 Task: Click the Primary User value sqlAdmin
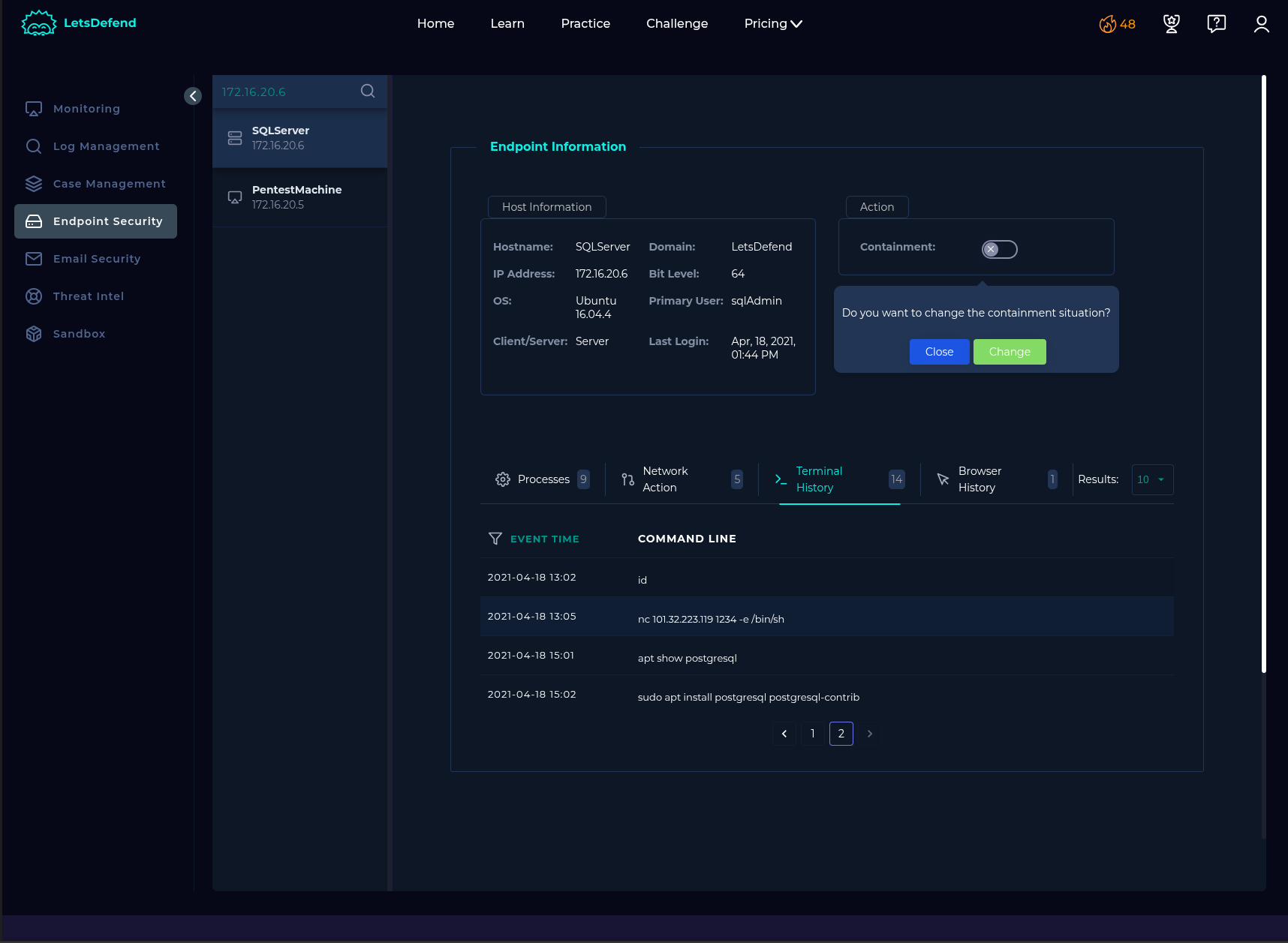coord(757,301)
